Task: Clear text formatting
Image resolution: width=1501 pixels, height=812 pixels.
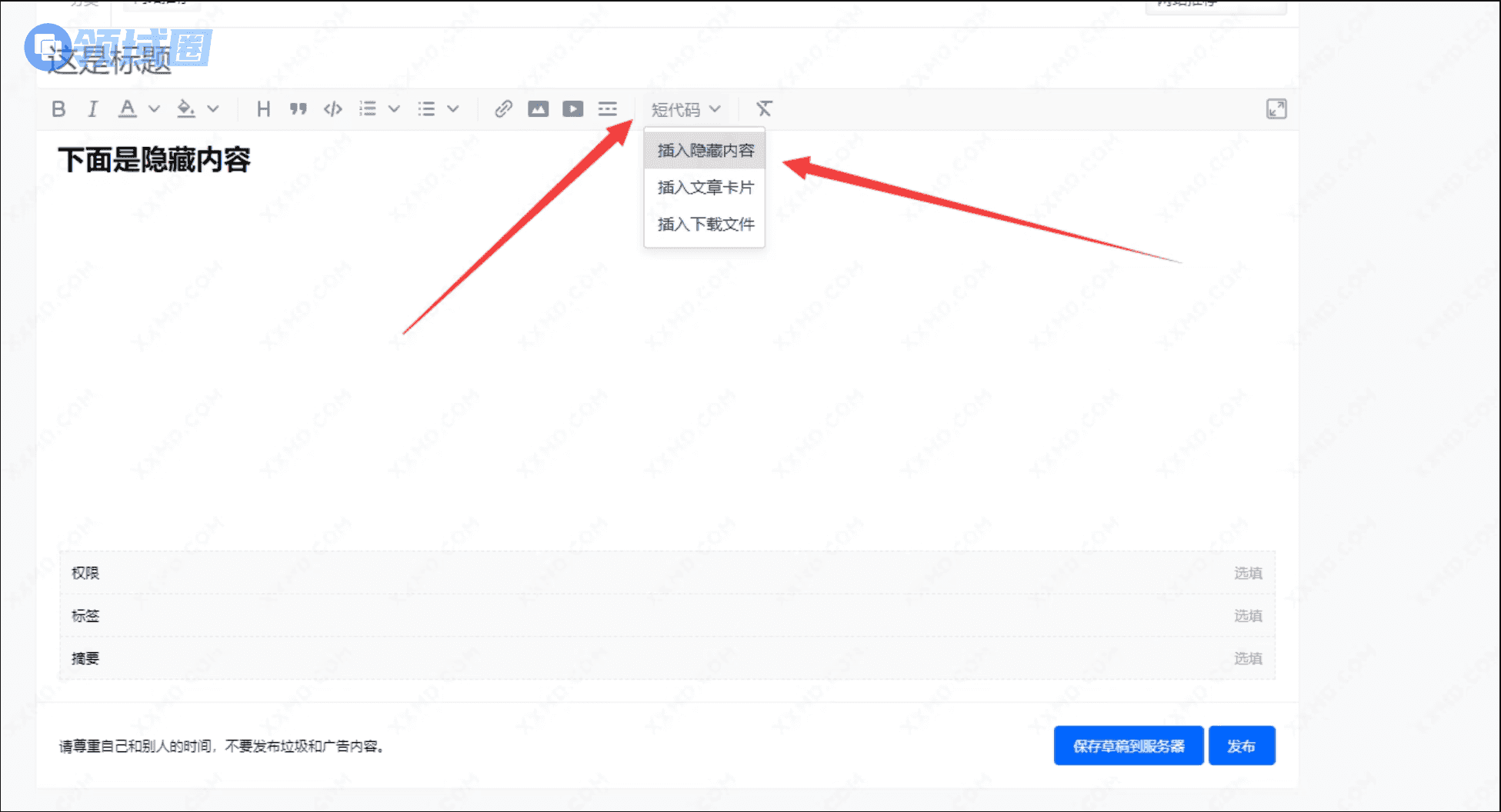Action: (763, 109)
